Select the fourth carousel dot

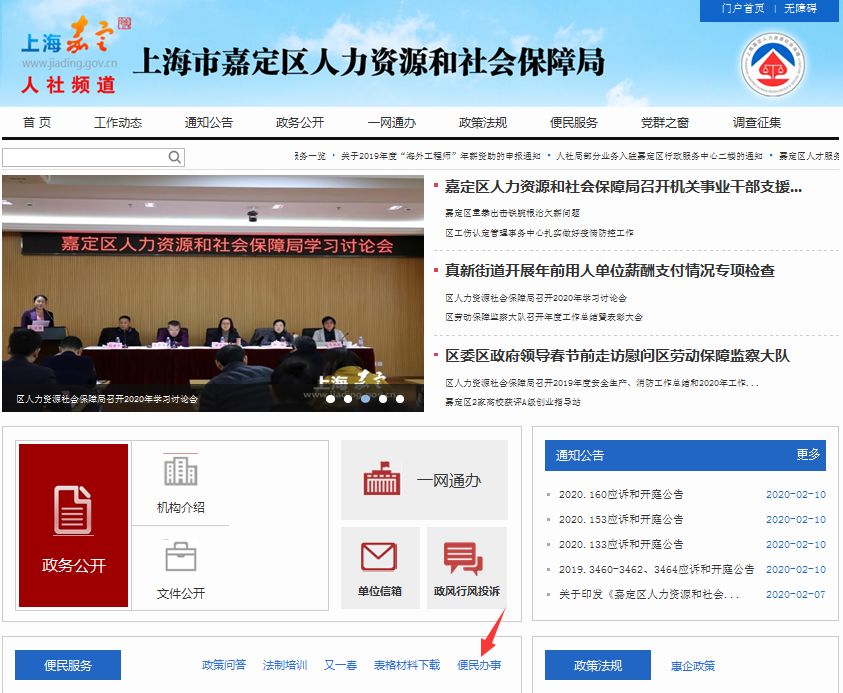[383, 399]
